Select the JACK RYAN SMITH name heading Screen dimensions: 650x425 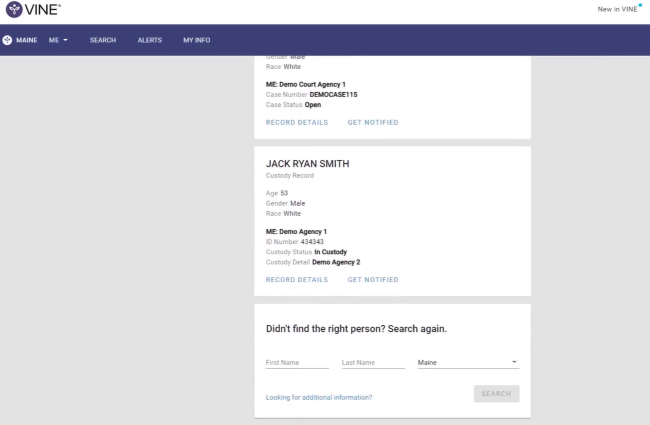click(308, 164)
